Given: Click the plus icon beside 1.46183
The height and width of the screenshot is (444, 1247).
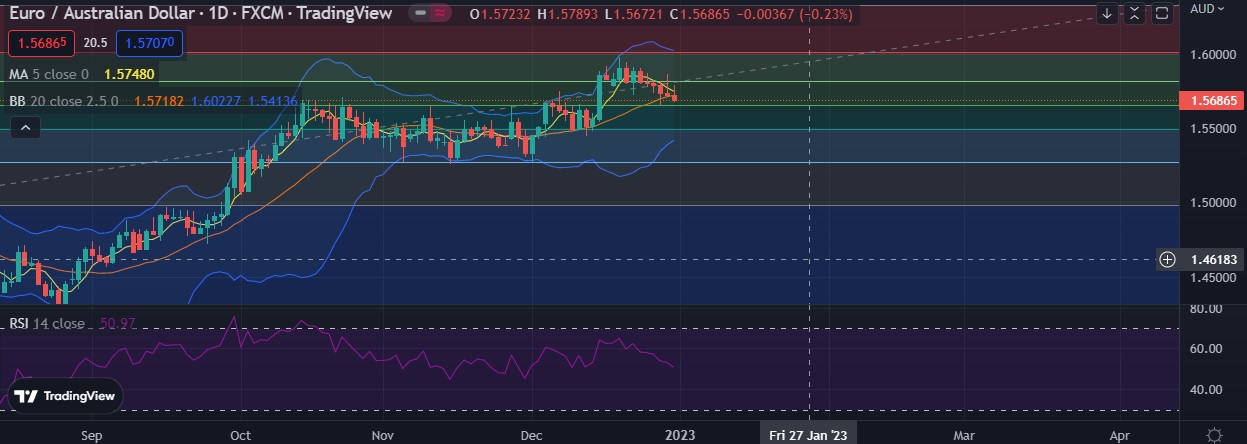Looking at the screenshot, I should 1167,260.
